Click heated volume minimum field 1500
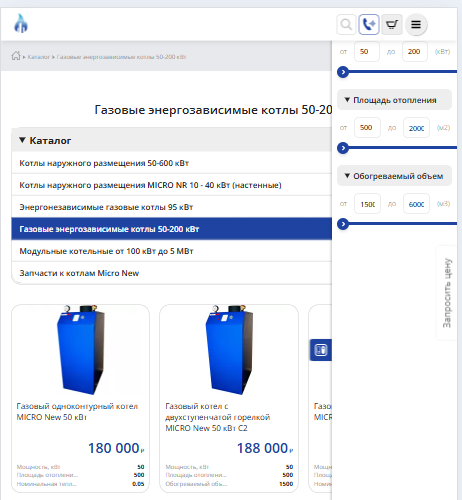The width and height of the screenshot is (462, 500). [x=367, y=204]
